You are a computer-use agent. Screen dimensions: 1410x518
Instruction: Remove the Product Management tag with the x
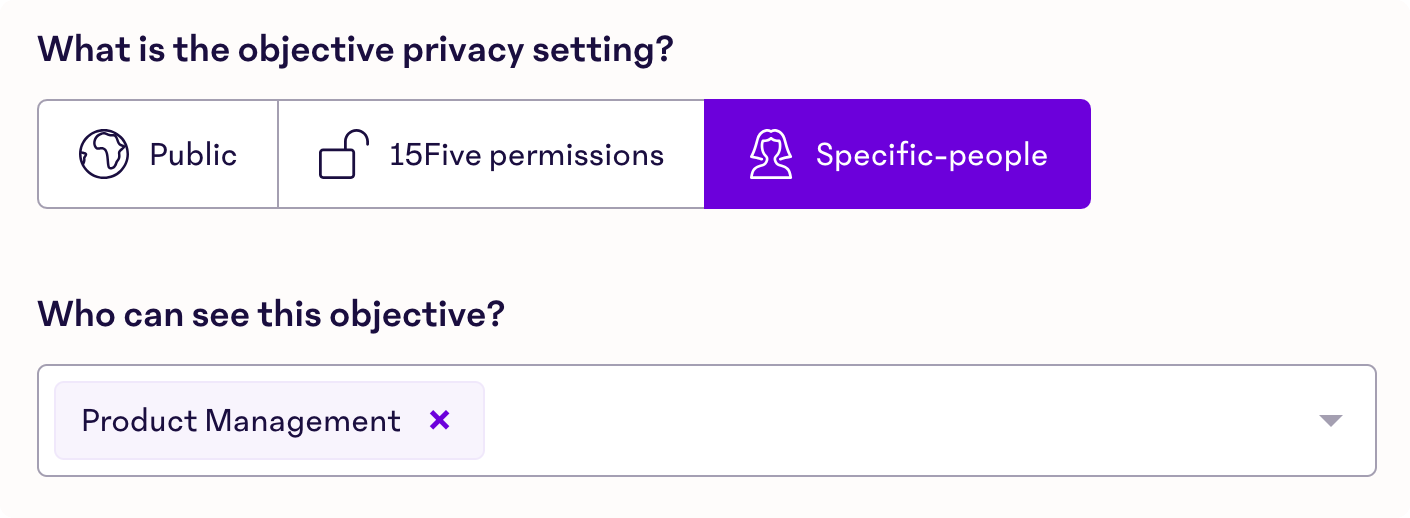coord(439,420)
